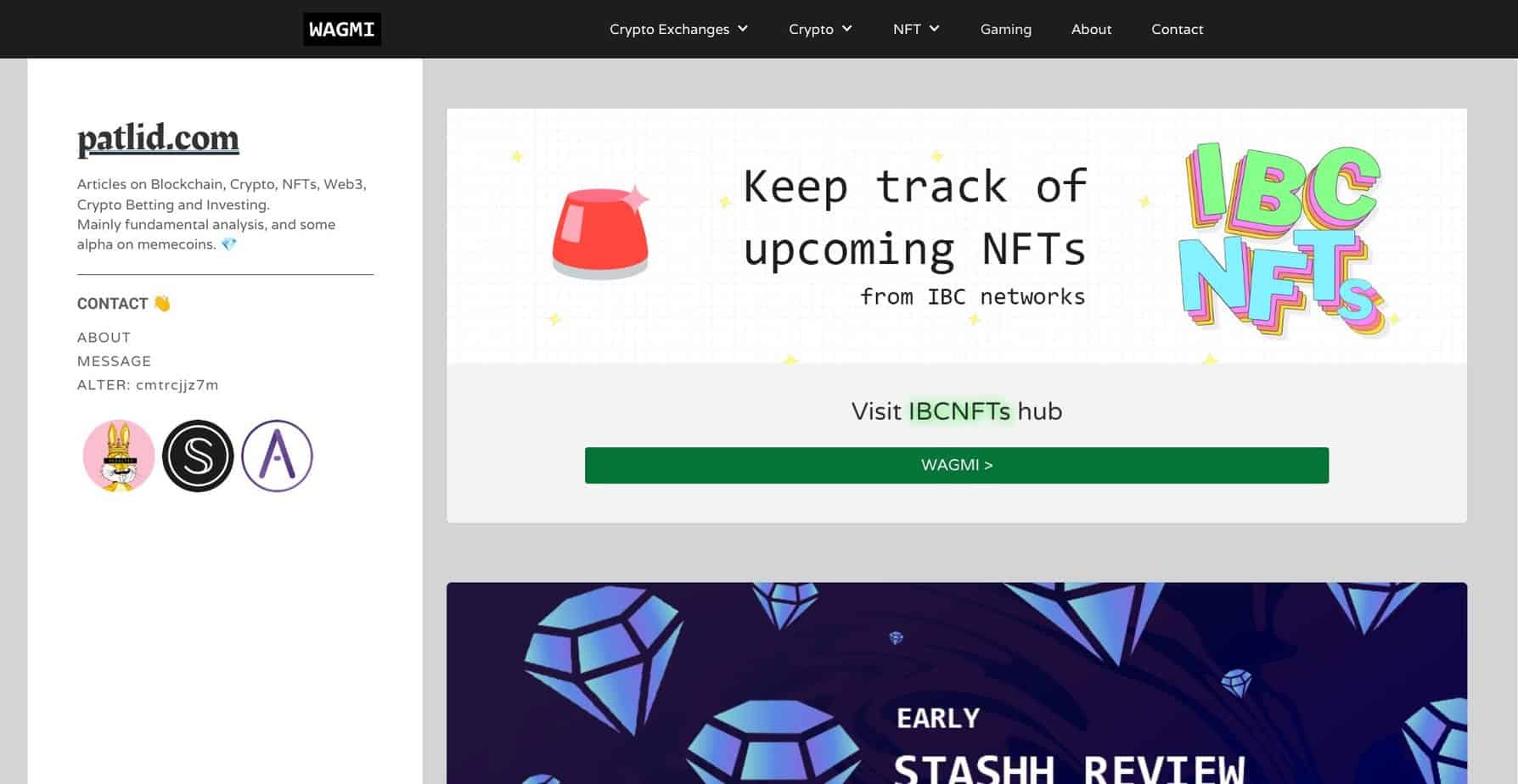1518x784 pixels.
Task: Select the Crypto menu label
Action: pos(811,29)
